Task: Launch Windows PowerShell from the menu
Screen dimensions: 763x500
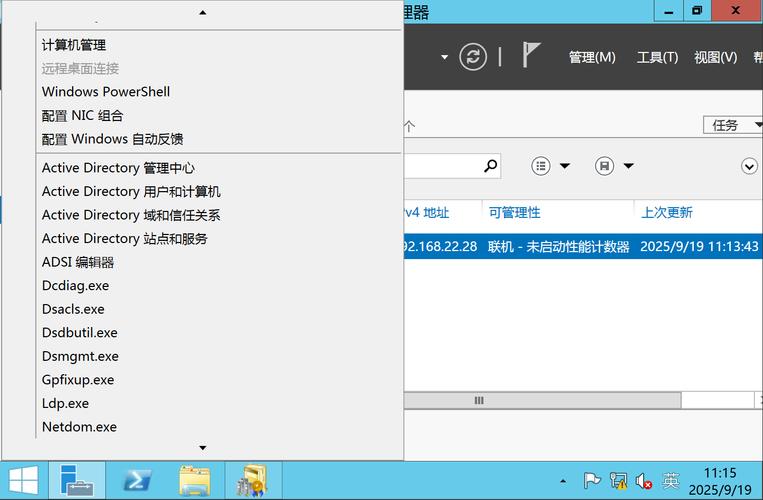Action: 106,92
